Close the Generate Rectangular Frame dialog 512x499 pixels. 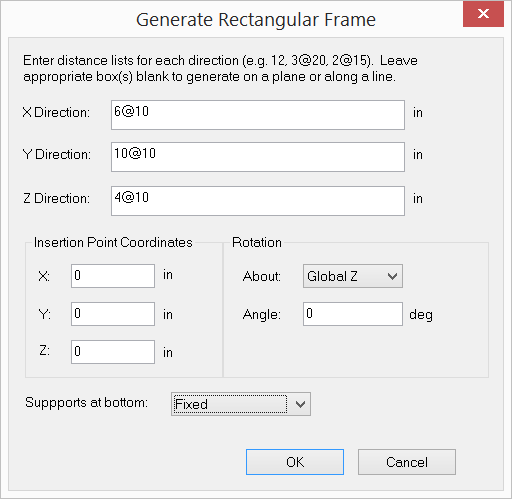483,14
